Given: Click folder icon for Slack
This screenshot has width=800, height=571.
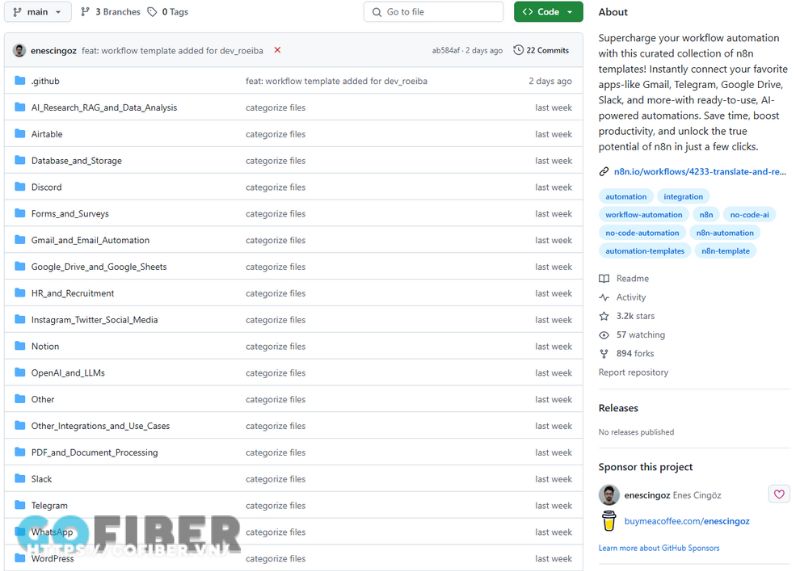Looking at the screenshot, I should [x=20, y=479].
